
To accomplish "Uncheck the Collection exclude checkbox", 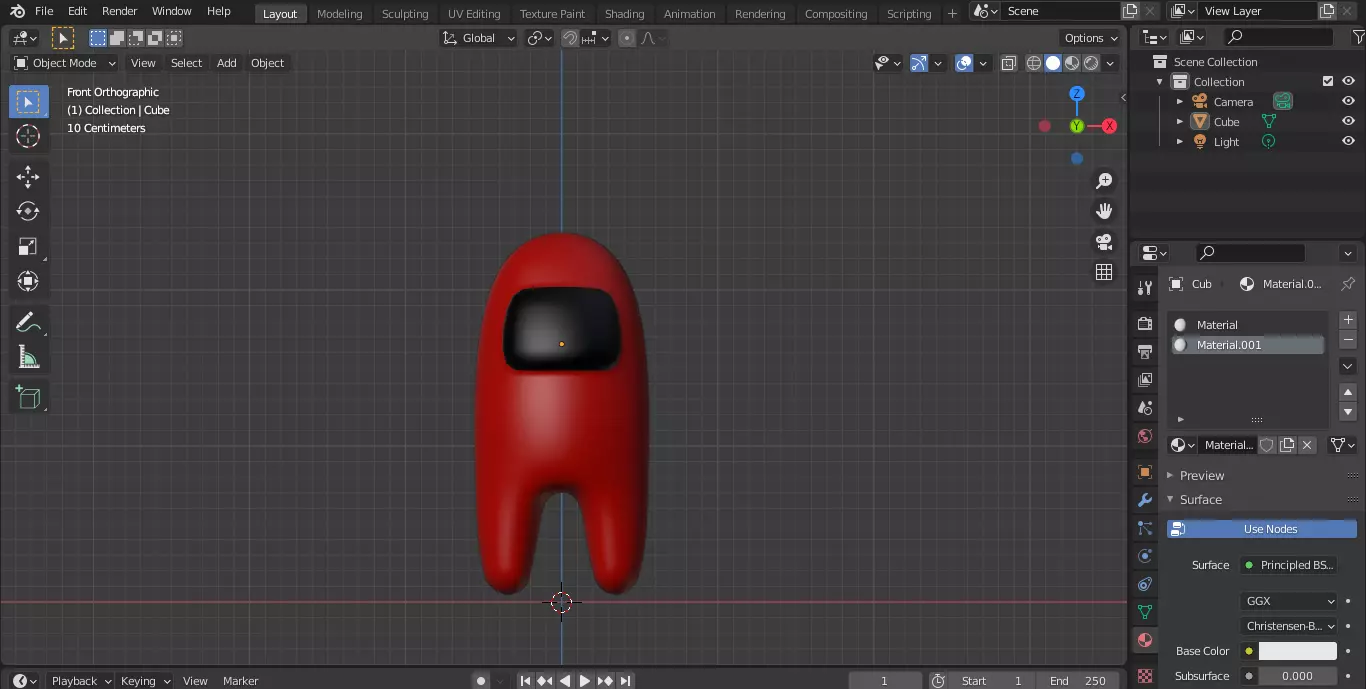I will tap(1328, 81).
